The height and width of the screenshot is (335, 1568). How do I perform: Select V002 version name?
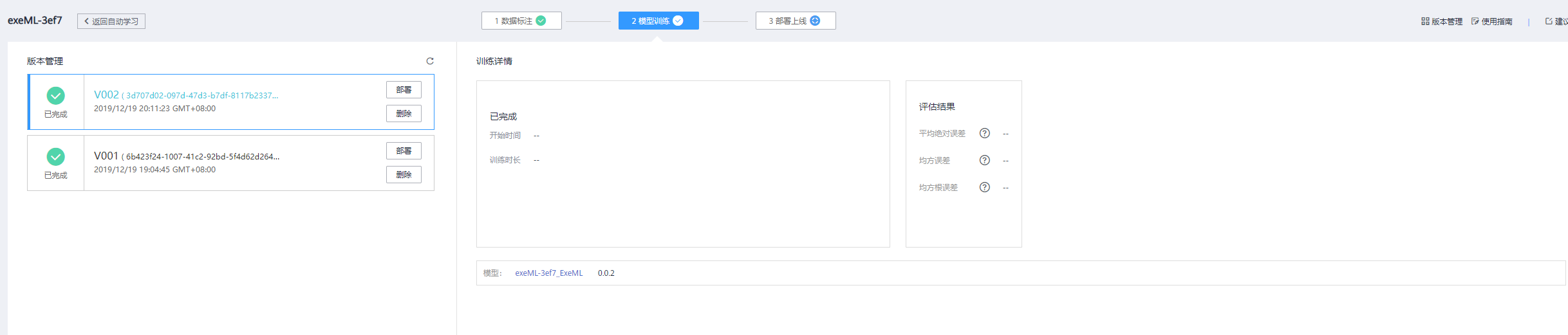tap(106, 95)
